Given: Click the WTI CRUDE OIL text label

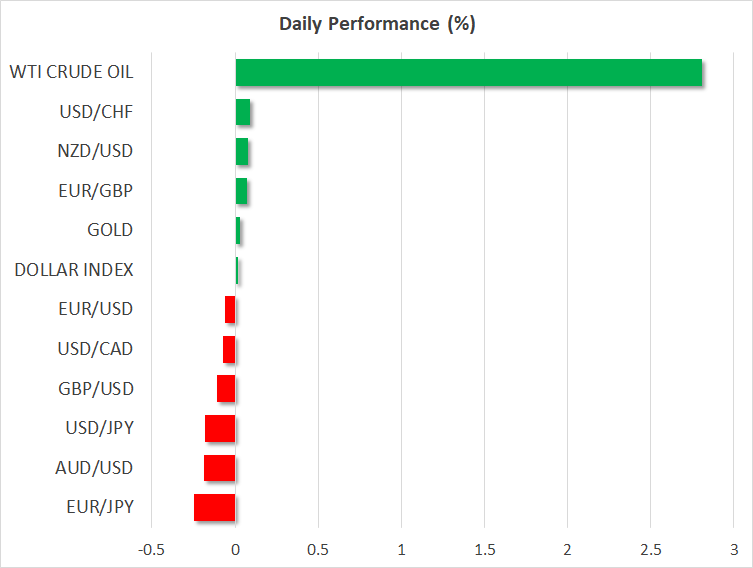Looking at the screenshot, I should tap(71, 72).
